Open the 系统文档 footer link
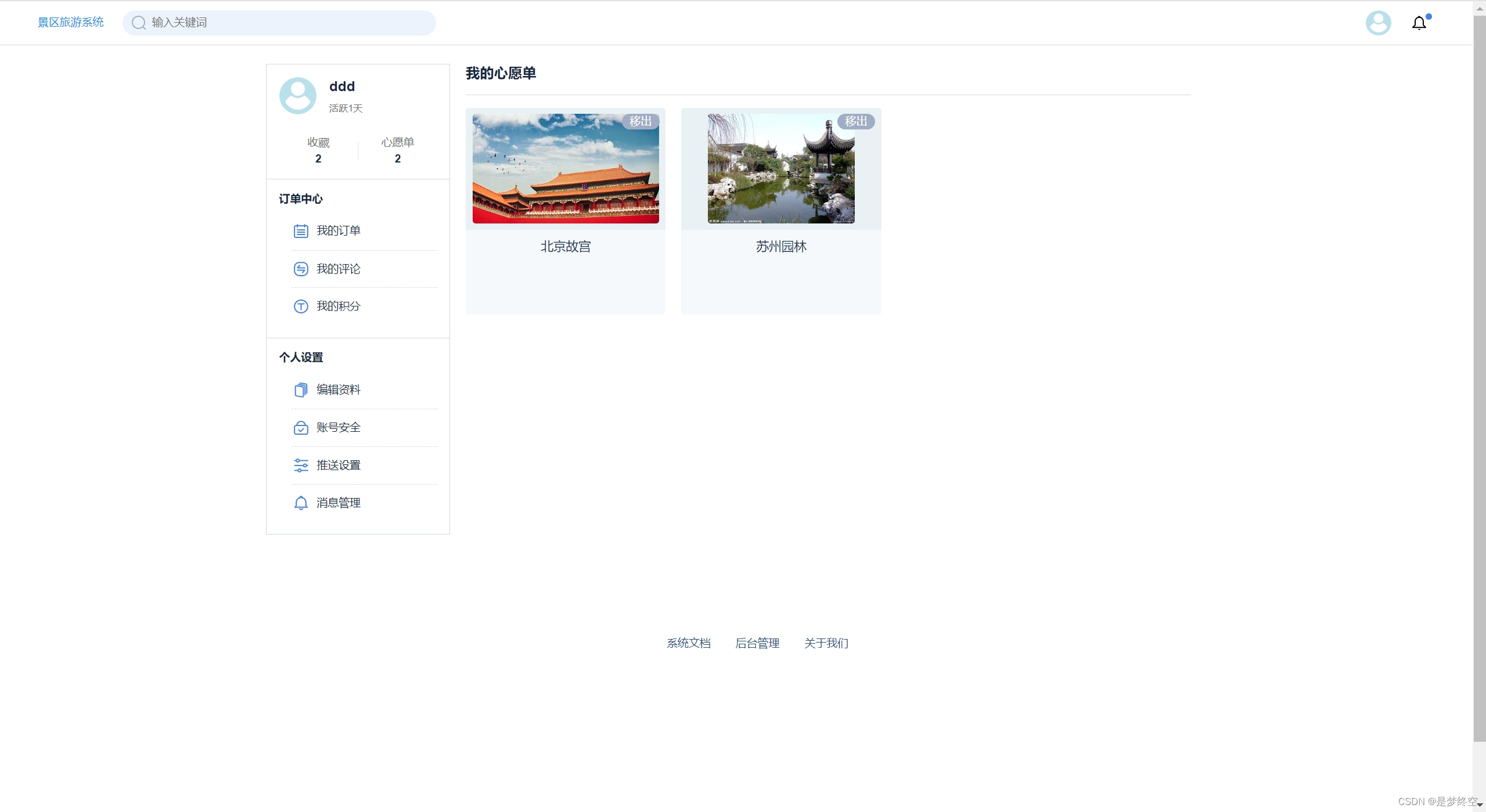1486x812 pixels. 688,643
